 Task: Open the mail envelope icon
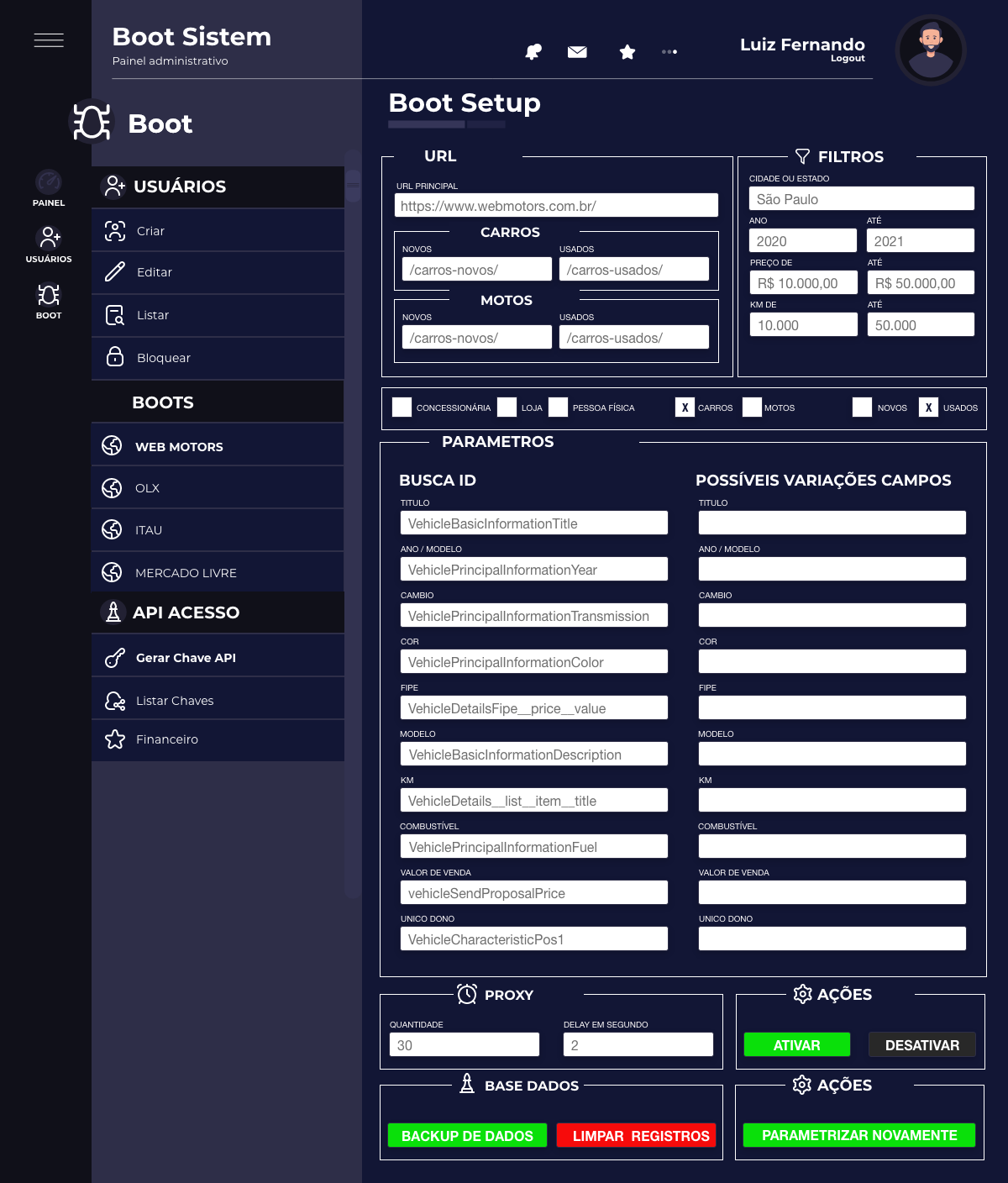tap(577, 52)
